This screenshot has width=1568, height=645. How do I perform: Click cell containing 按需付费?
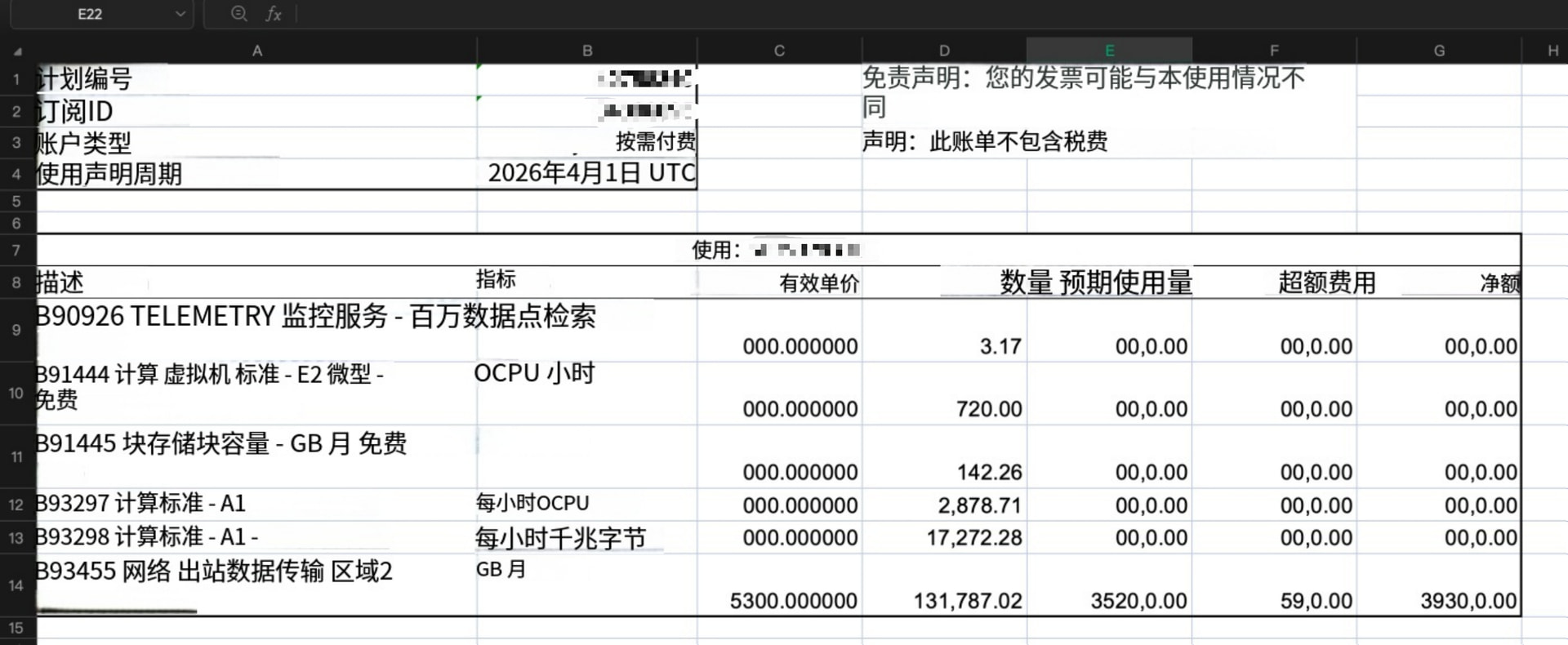[587, 142]
